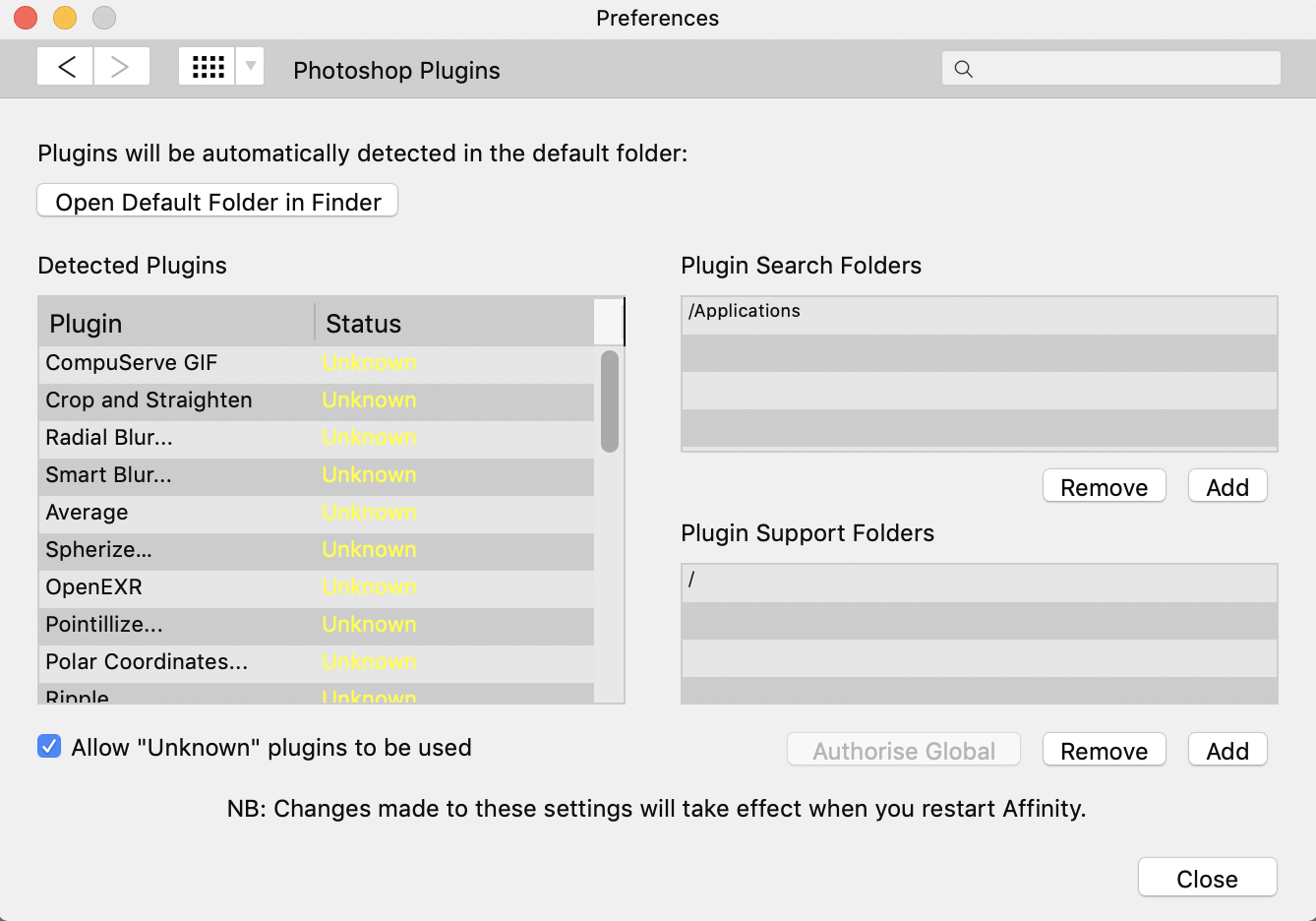Click the red window close button
1316x921 pixels.
click(26, 18)
